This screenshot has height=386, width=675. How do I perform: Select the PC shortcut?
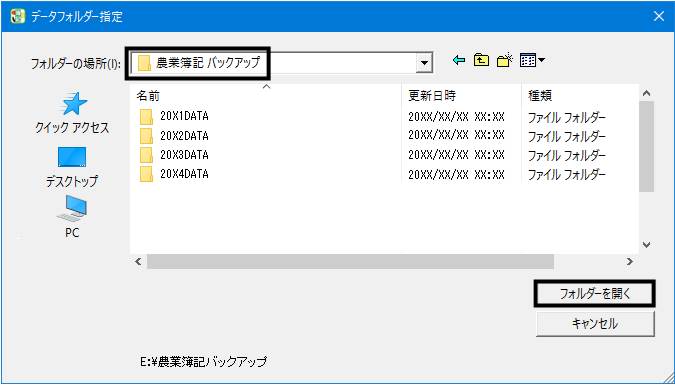coord(72,217)
